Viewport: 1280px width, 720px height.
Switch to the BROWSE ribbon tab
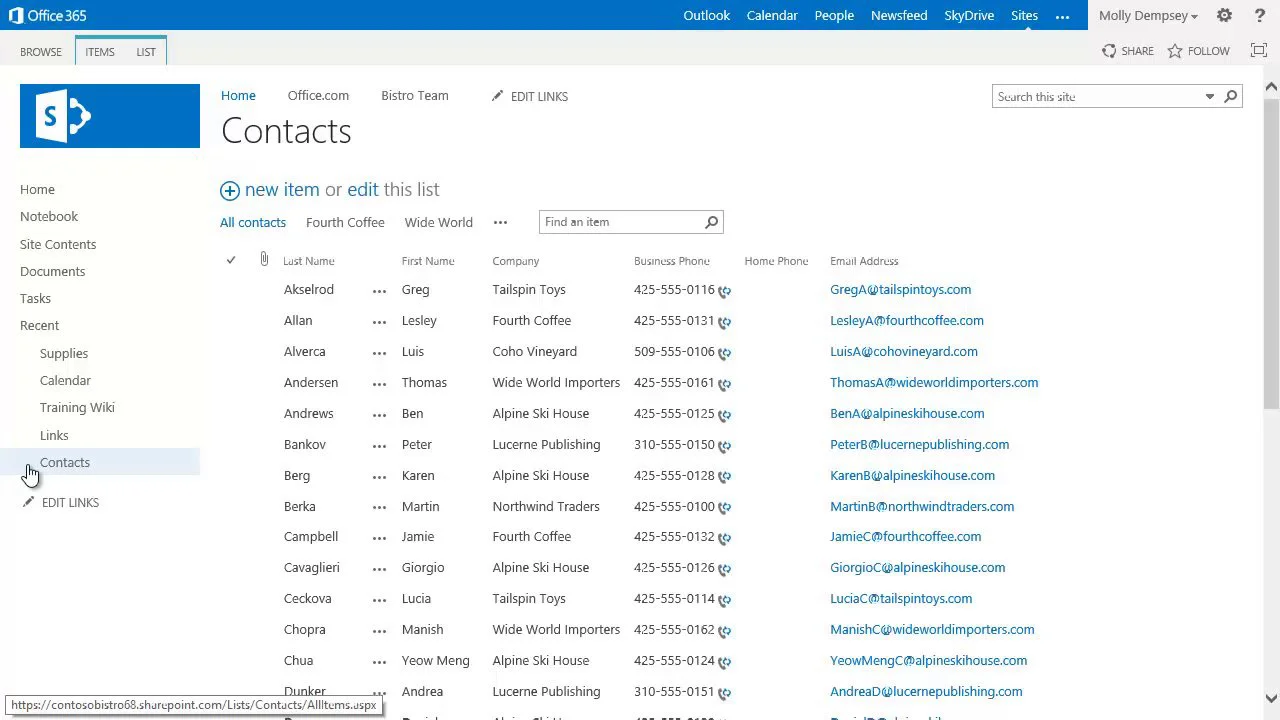tap(41, 52)
